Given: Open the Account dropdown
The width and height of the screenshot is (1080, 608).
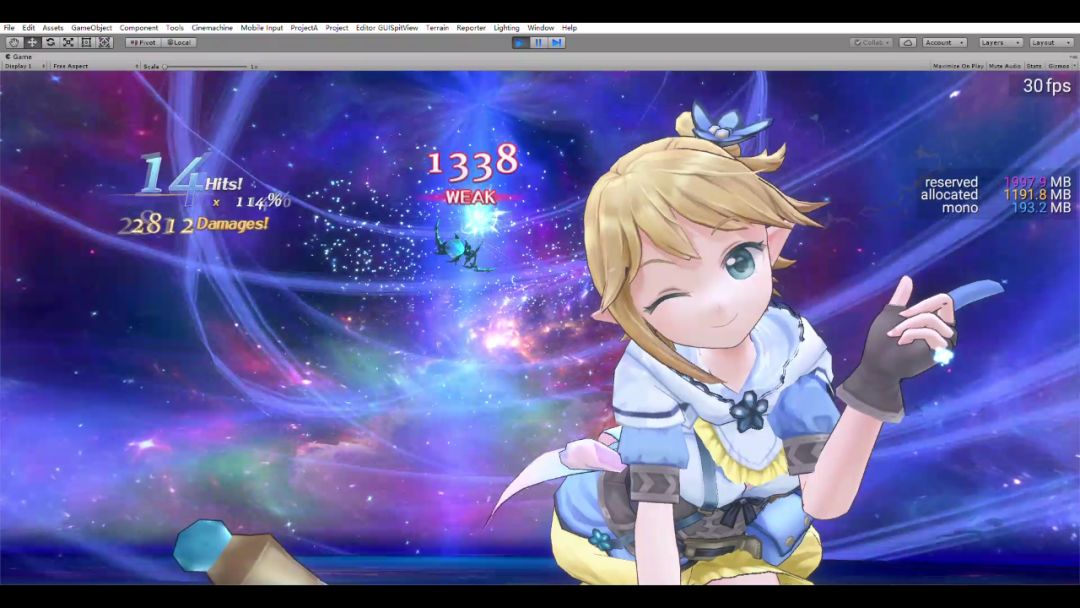Looking at the screenshot, I should pyautogui.click(x=944, y=43).
